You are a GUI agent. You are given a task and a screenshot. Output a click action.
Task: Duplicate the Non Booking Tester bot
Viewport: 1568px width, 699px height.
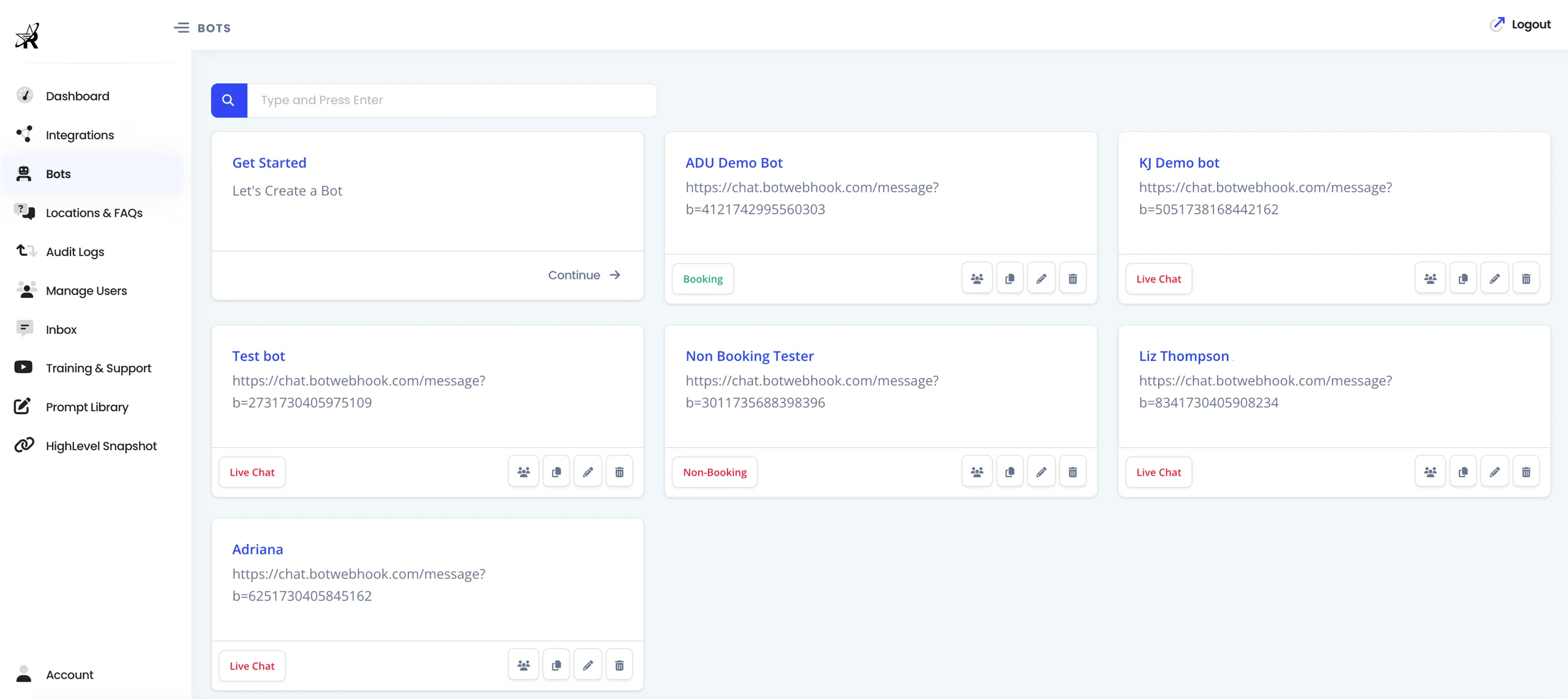click(x=1009, y=472)
